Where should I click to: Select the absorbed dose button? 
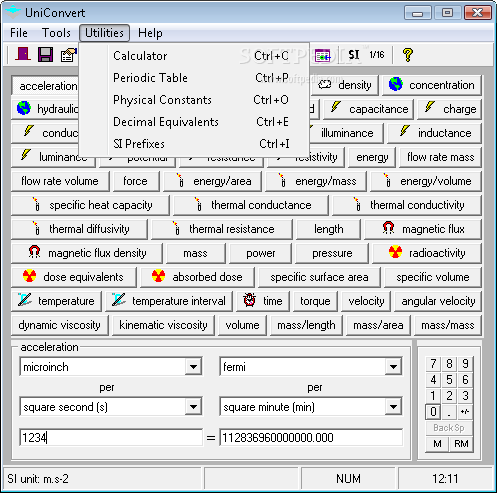pos(197,277)
